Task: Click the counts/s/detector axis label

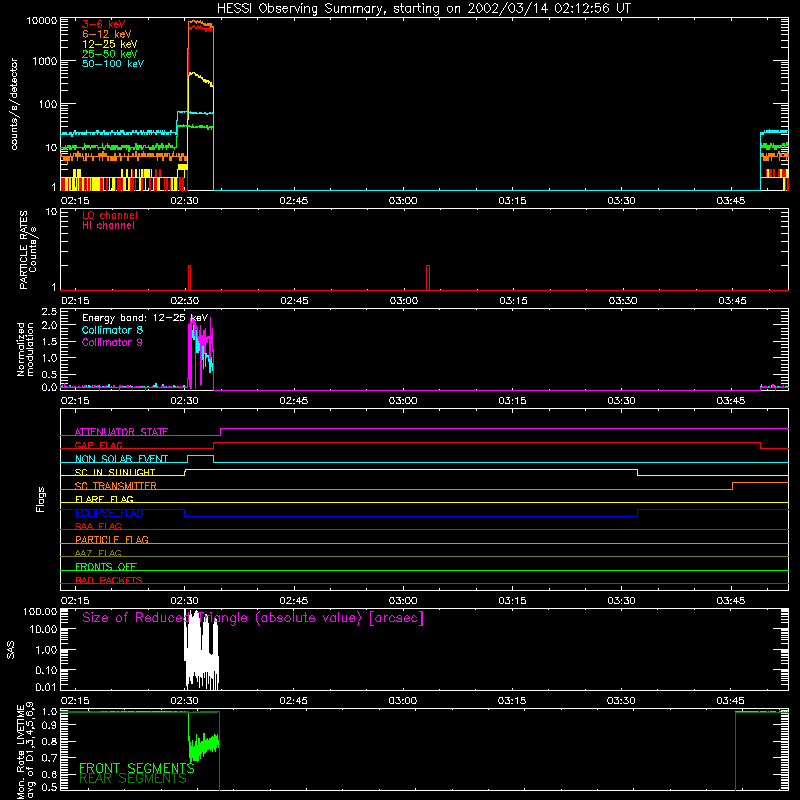Action: click(x=14, y=104)
